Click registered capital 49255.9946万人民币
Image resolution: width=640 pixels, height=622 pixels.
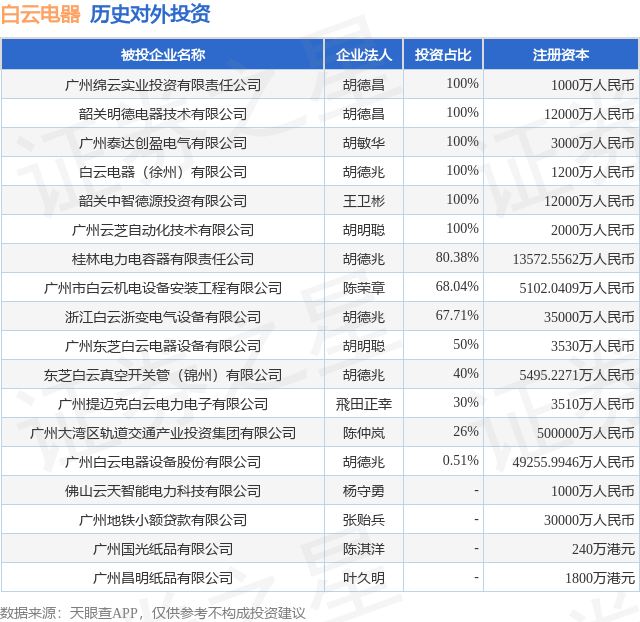pos(573,462)
